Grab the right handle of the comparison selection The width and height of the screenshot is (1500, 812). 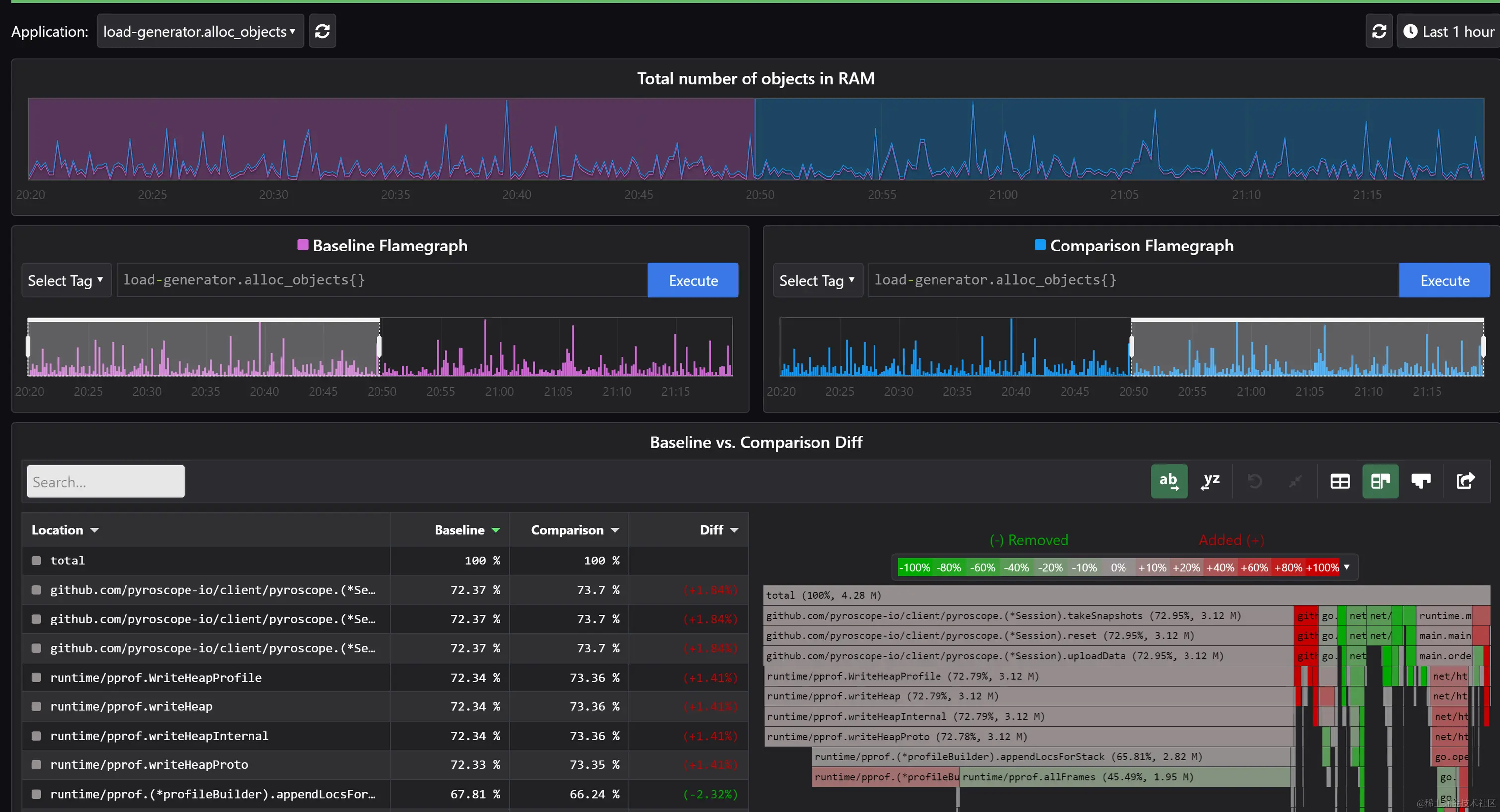coord(1483,347)
